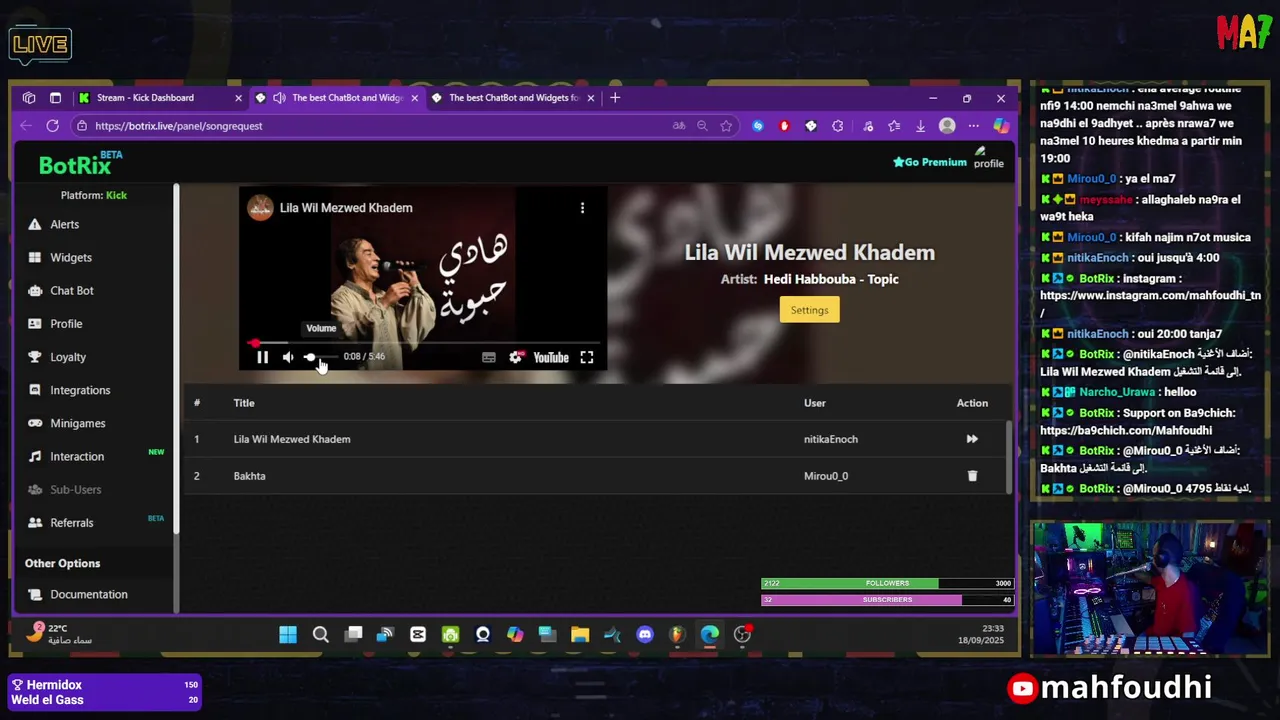This screenshot has height=720, width=1280.
Task: Click the channel avatar on the video
Action: 260,208
